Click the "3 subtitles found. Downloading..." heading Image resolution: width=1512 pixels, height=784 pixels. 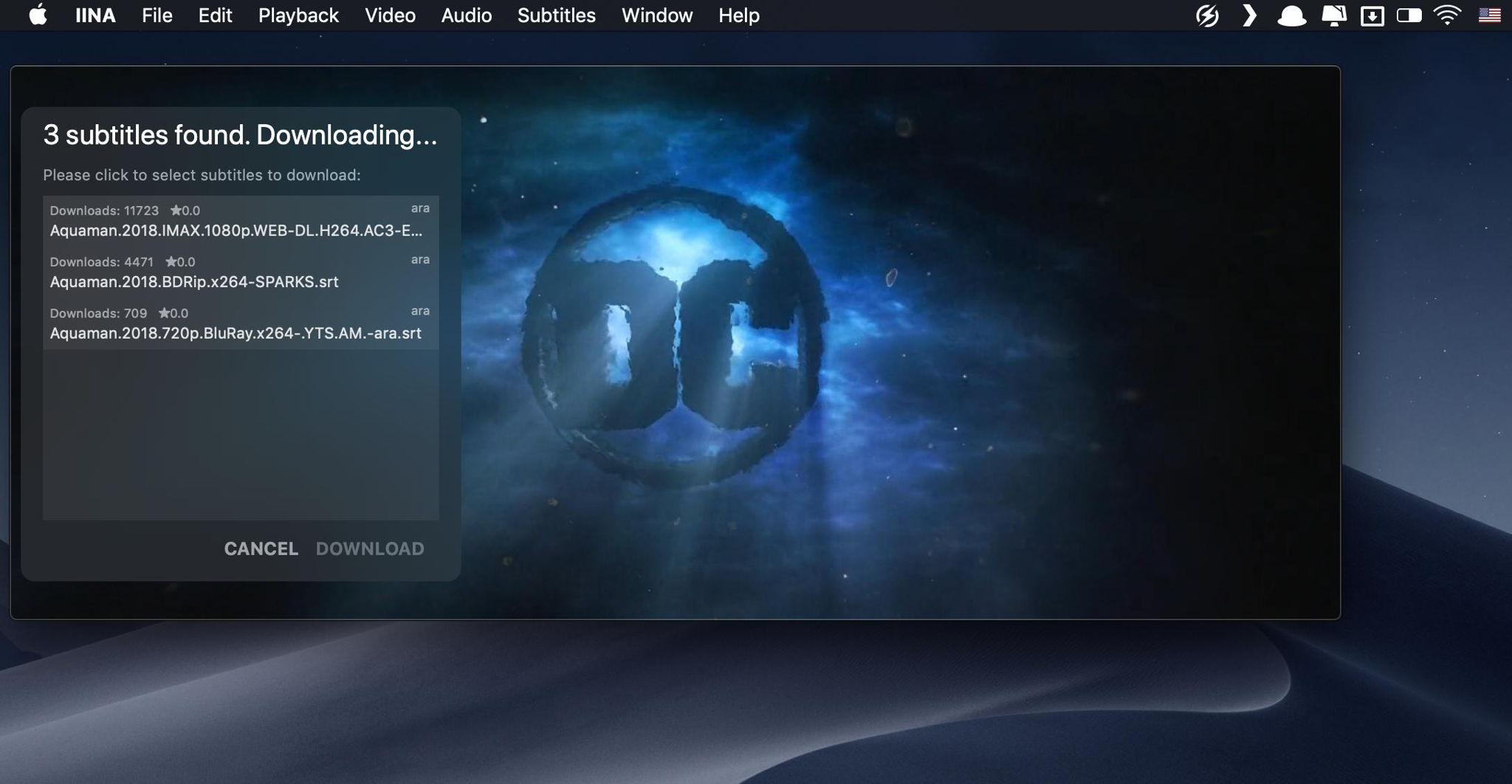click(x=240, y=135)
